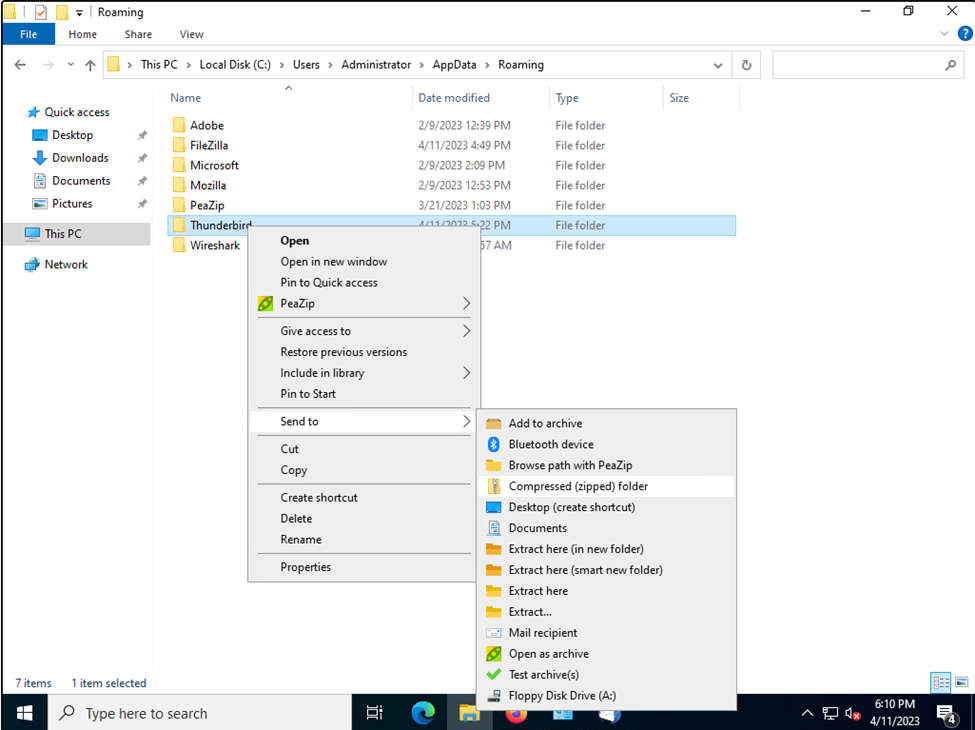This screenshot has height=730, width=975.
Task: Click Local Disk (C:) in breadcrumb
Action: (x=235, y=65)
